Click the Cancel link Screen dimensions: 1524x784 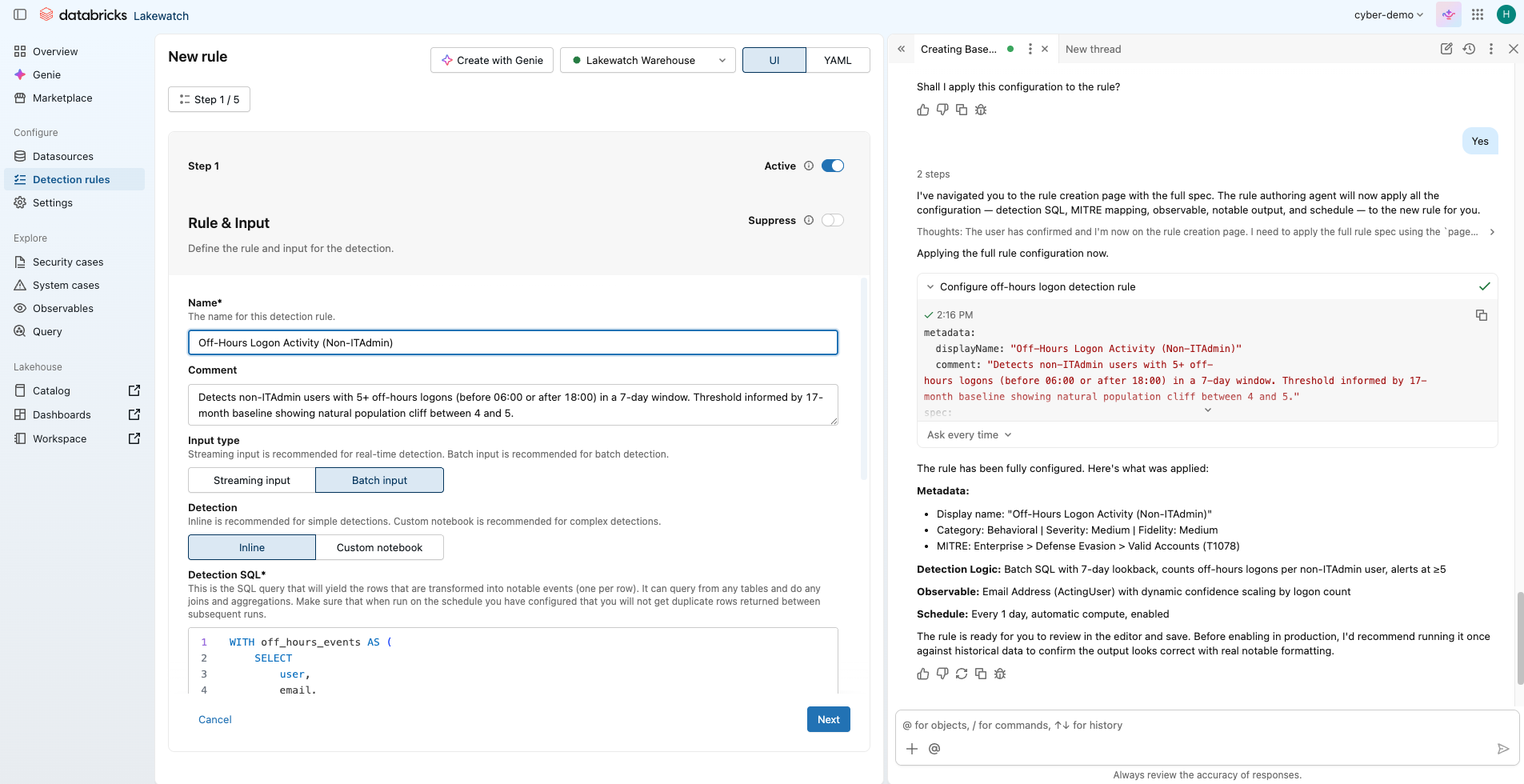click(215, 719)
